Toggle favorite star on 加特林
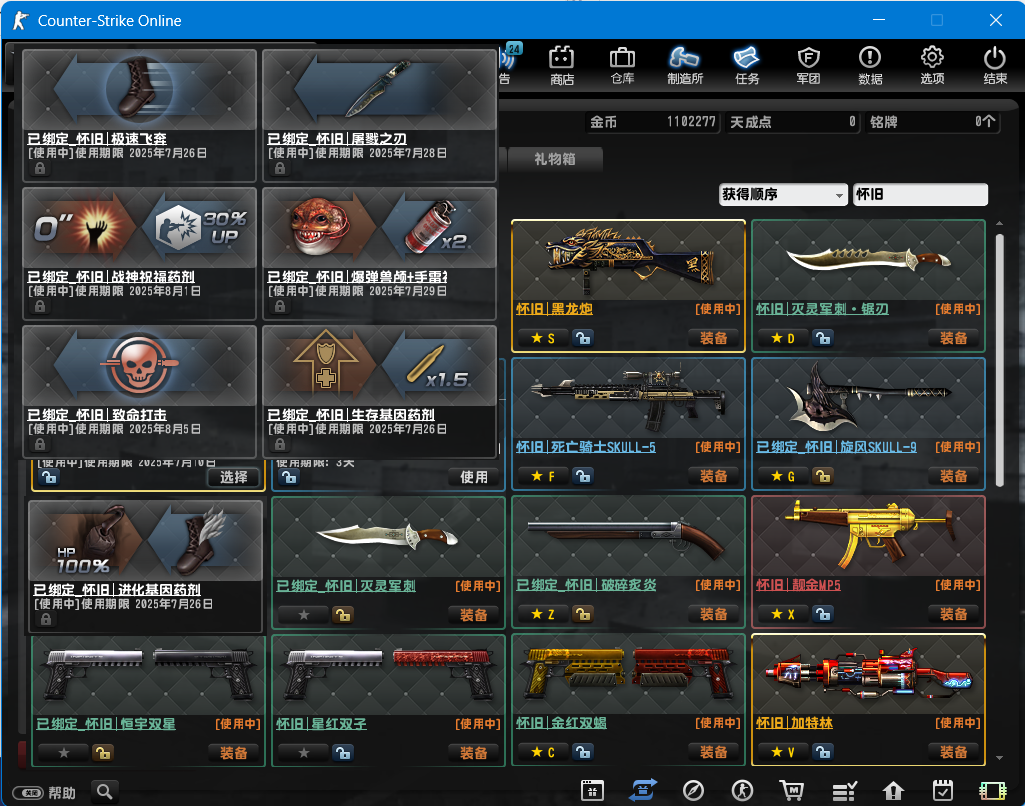Screen dimensions: 1025x806 [784, 752]
